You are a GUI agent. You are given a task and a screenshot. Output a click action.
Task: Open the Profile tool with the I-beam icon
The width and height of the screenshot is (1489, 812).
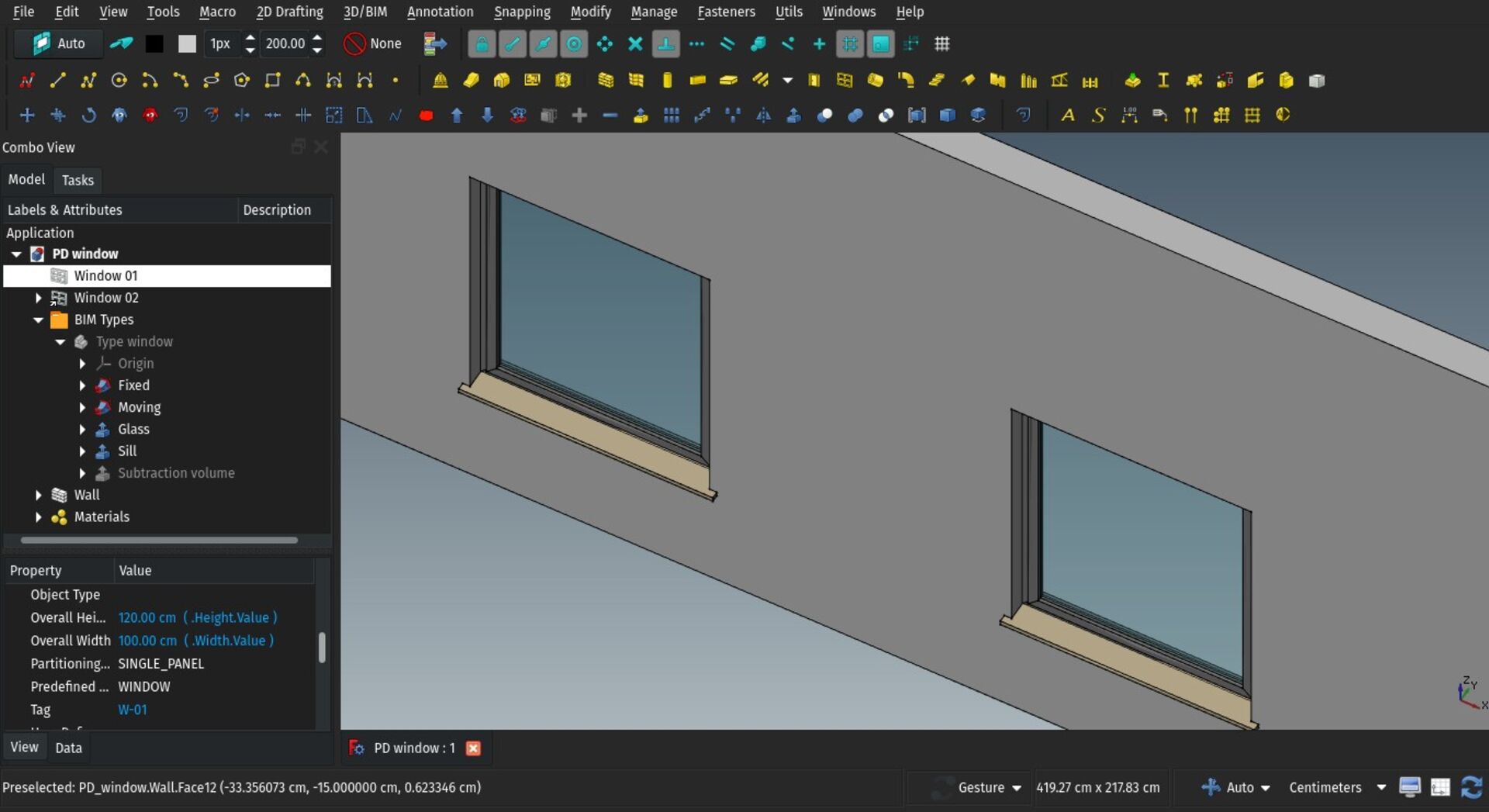click(x=1163, y=81)
